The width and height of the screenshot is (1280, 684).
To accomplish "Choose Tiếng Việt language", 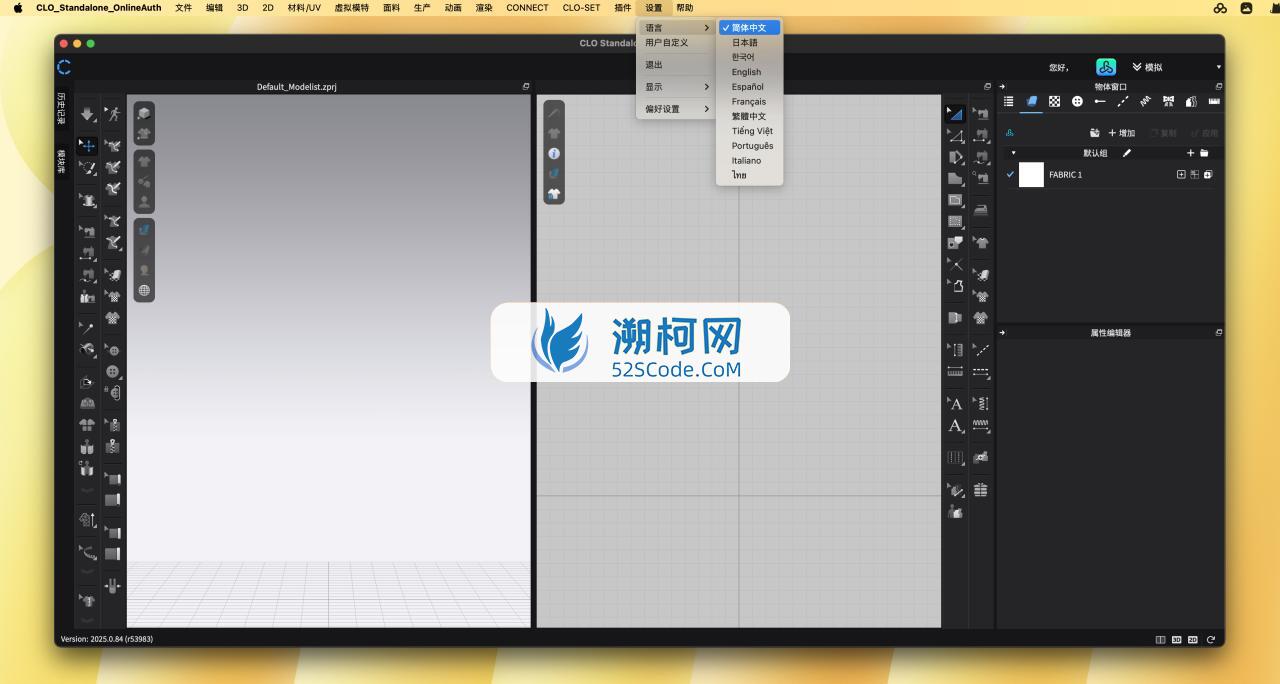I will point(752,131).
